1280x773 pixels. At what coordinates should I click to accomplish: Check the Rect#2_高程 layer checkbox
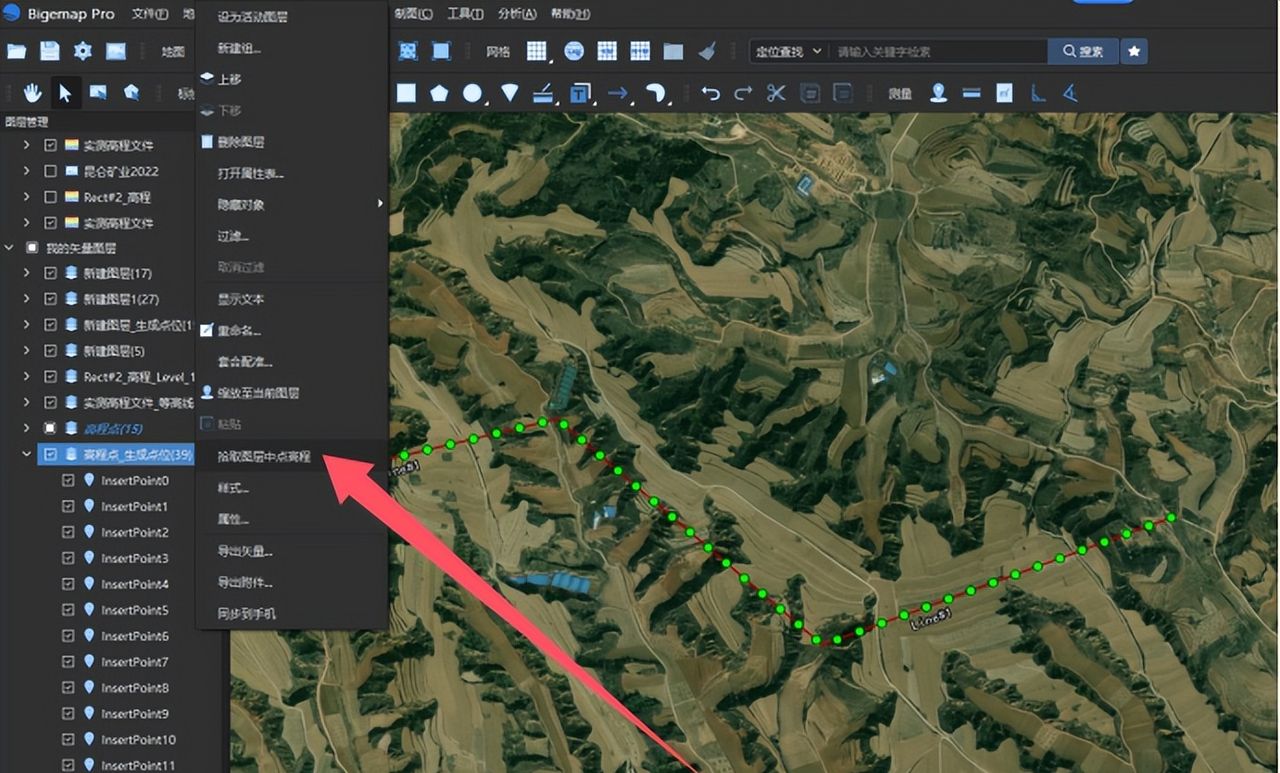pyautogui.click(x=50, y=197)
